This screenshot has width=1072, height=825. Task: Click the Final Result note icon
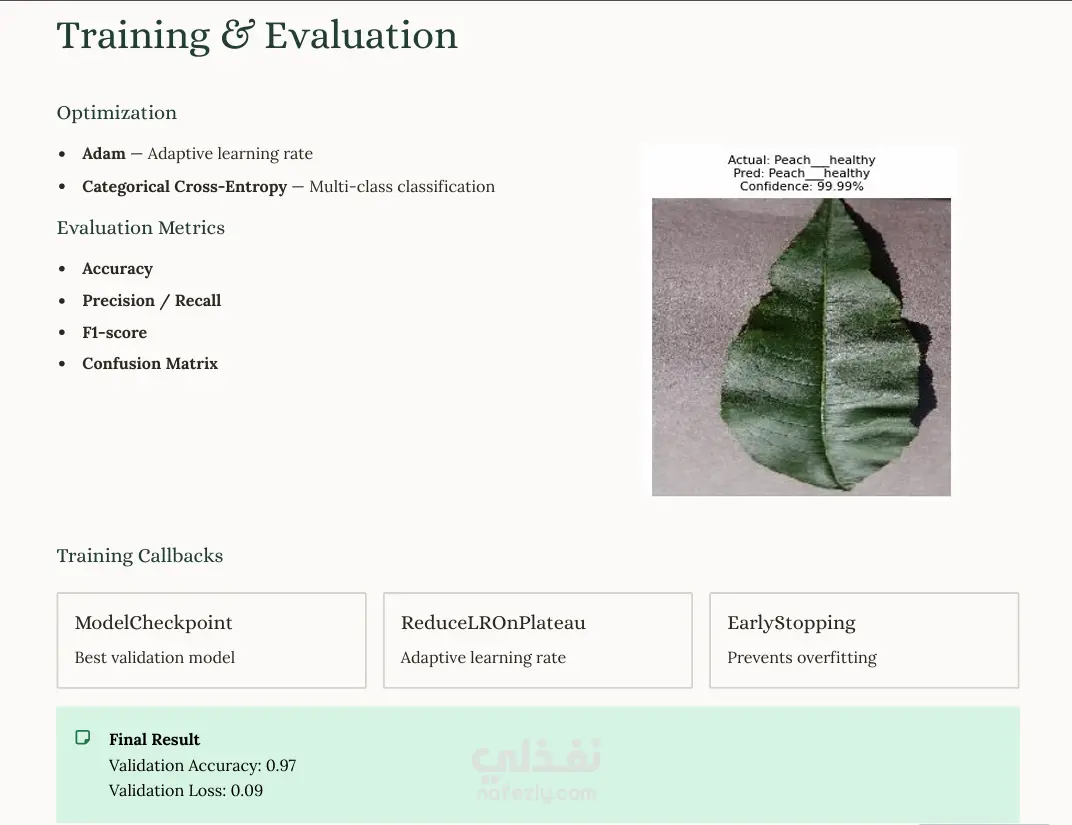pos(83,738)
